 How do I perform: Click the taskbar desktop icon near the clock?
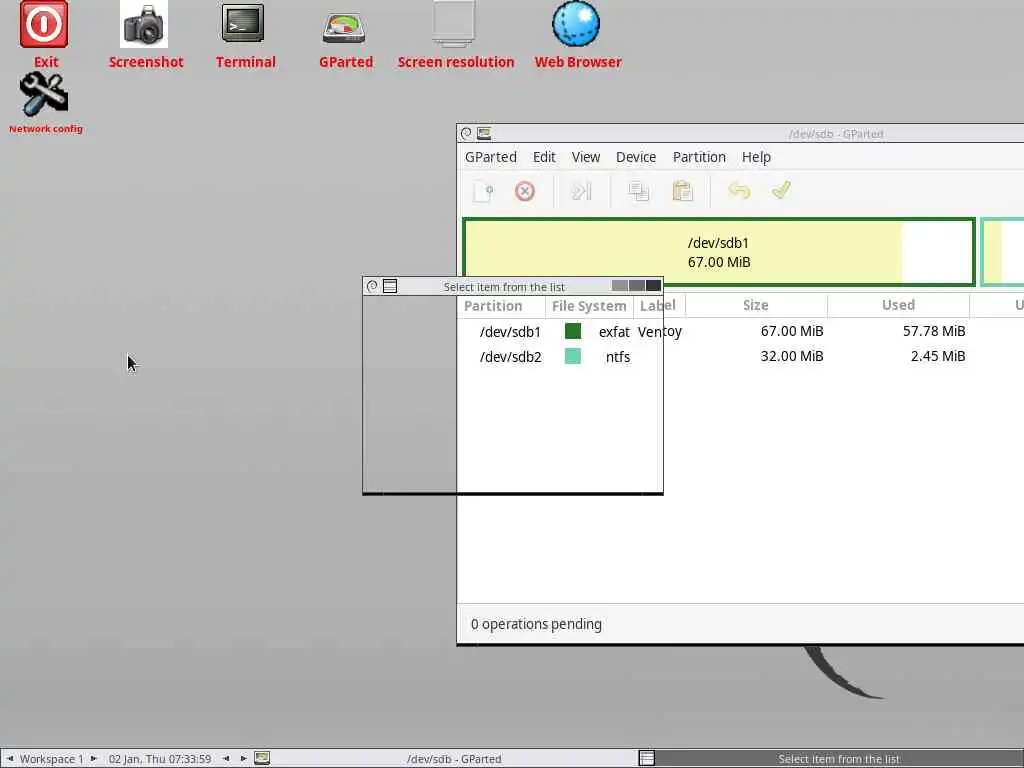click(262, 758)
